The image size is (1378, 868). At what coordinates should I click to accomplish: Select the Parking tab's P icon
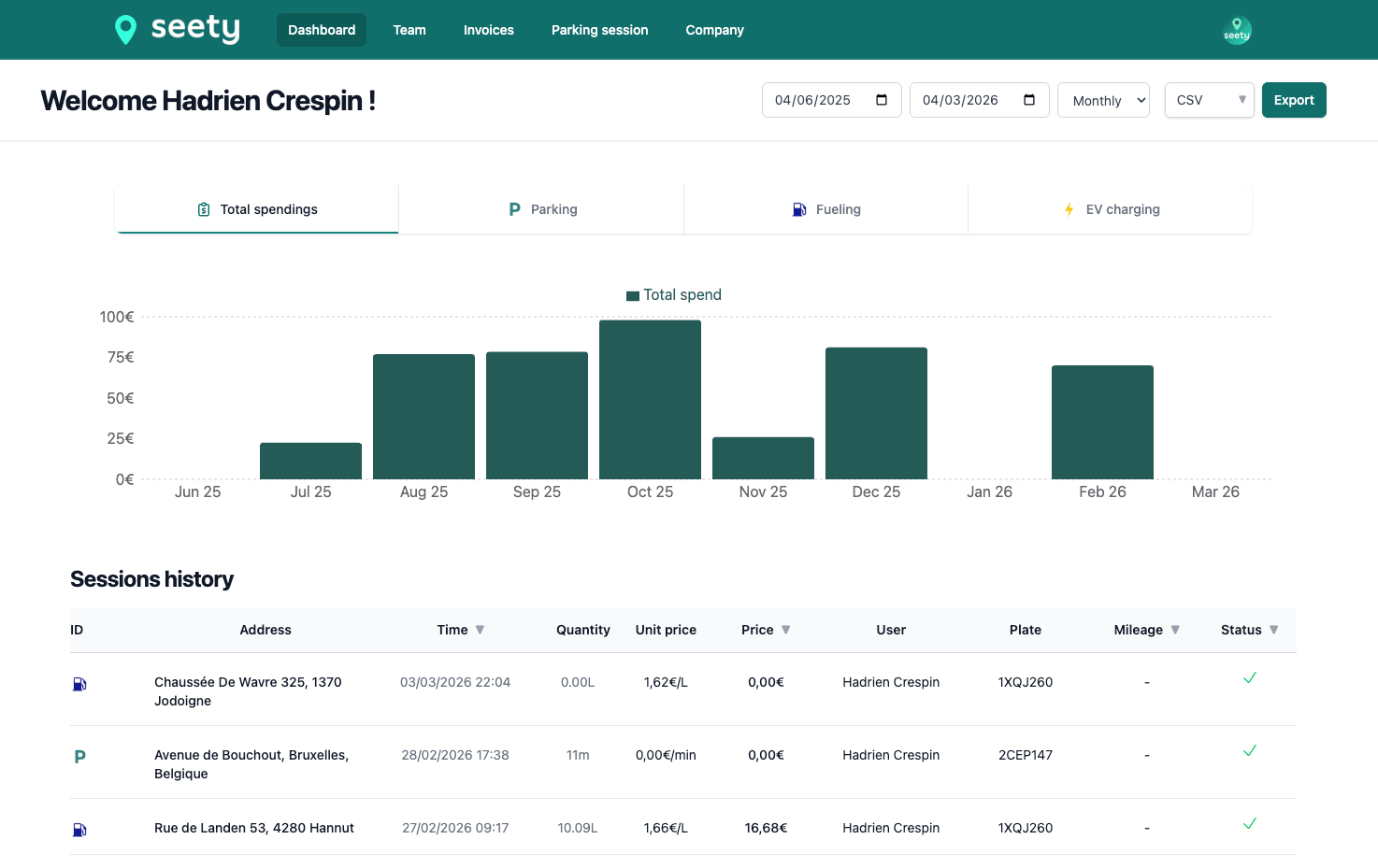click(514, 208)
